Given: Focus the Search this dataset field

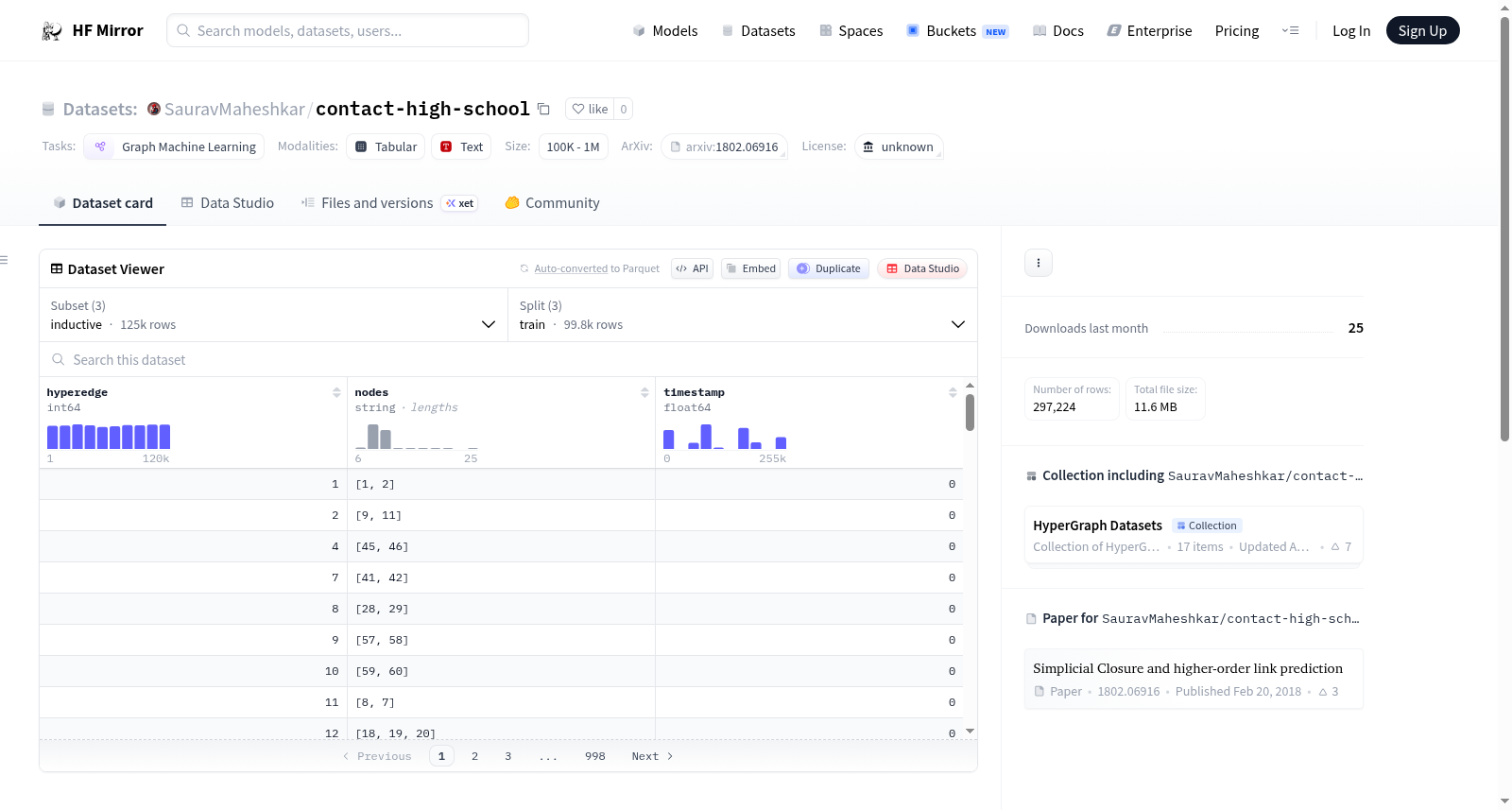Looking at the screenshot, I should point(508,359).
